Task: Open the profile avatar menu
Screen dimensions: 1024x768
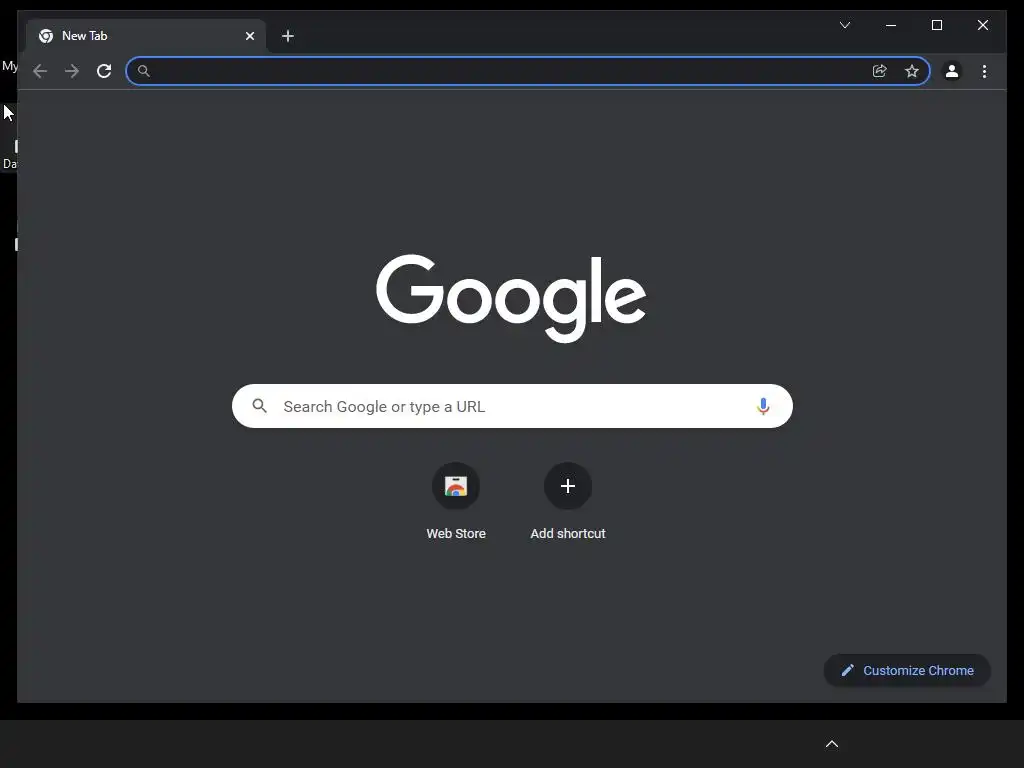Action: click(952, 71)
